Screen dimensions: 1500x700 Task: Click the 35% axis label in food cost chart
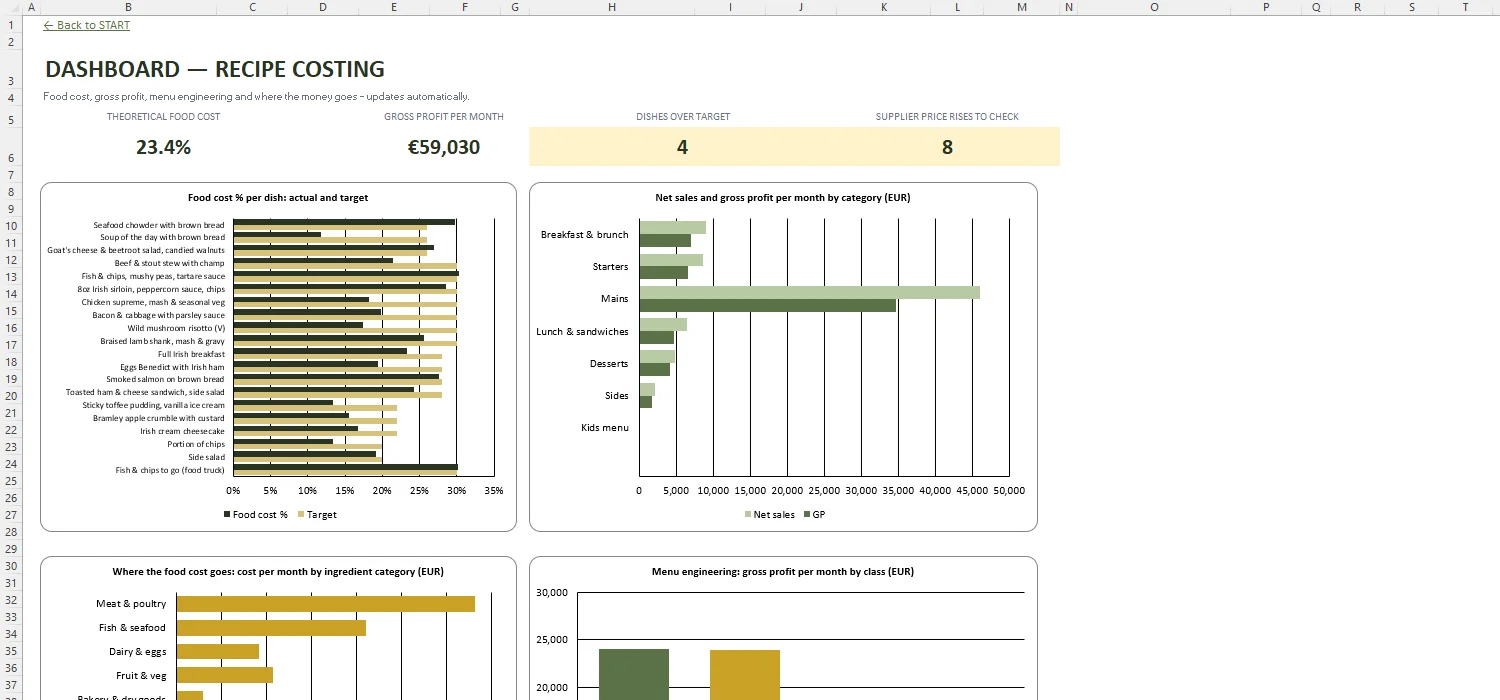(493, 491)
